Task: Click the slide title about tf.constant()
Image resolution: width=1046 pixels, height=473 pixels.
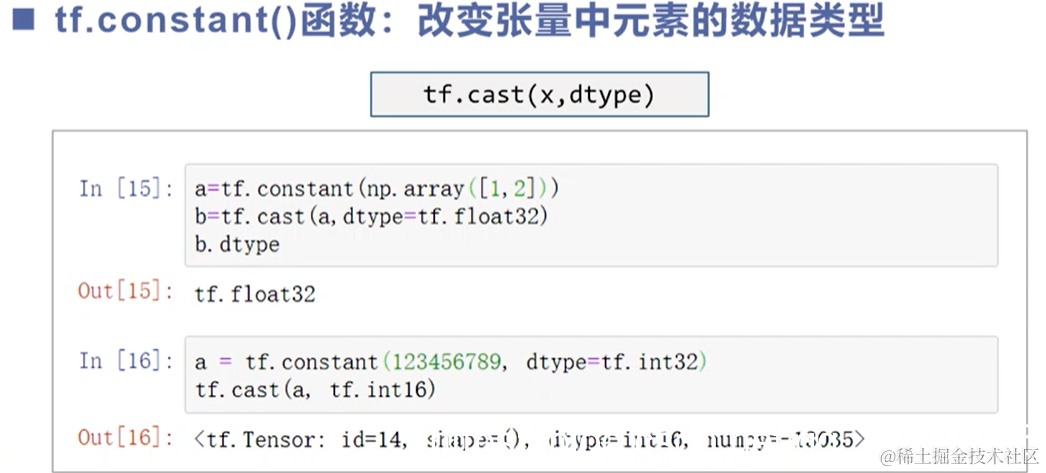Action: (x=470, y=22)
